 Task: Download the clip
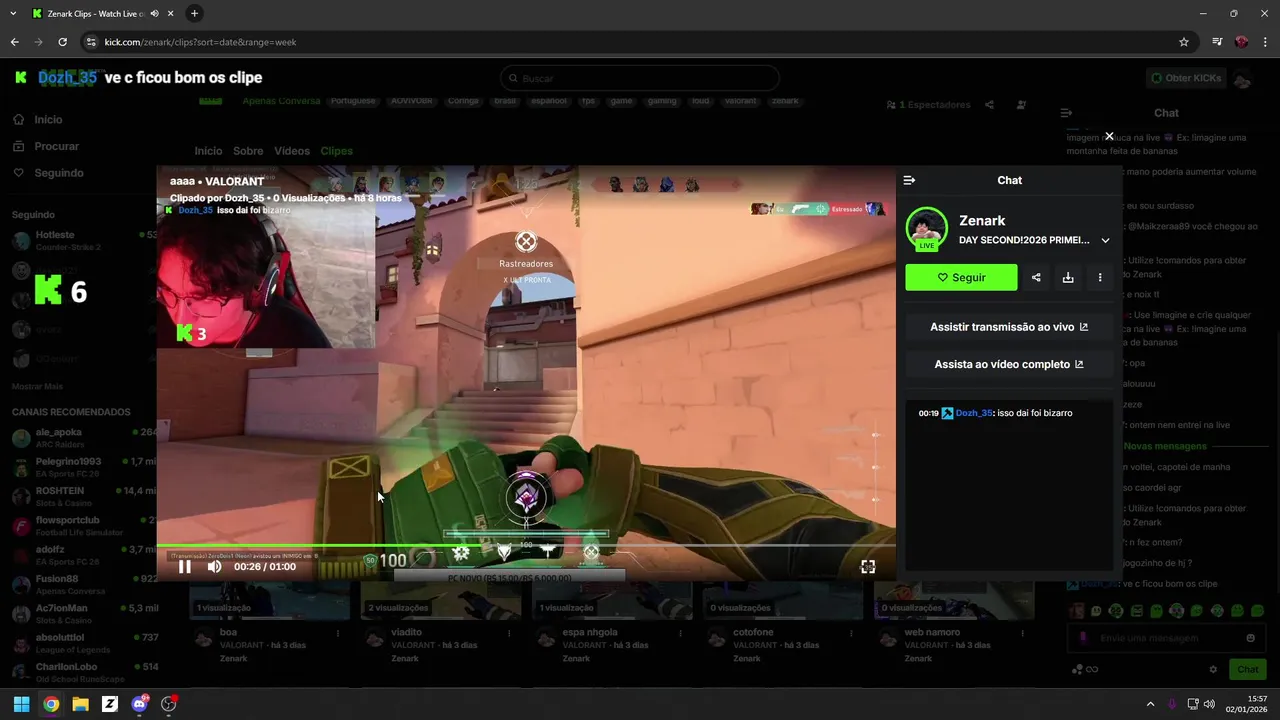(x=1068, y=278)
